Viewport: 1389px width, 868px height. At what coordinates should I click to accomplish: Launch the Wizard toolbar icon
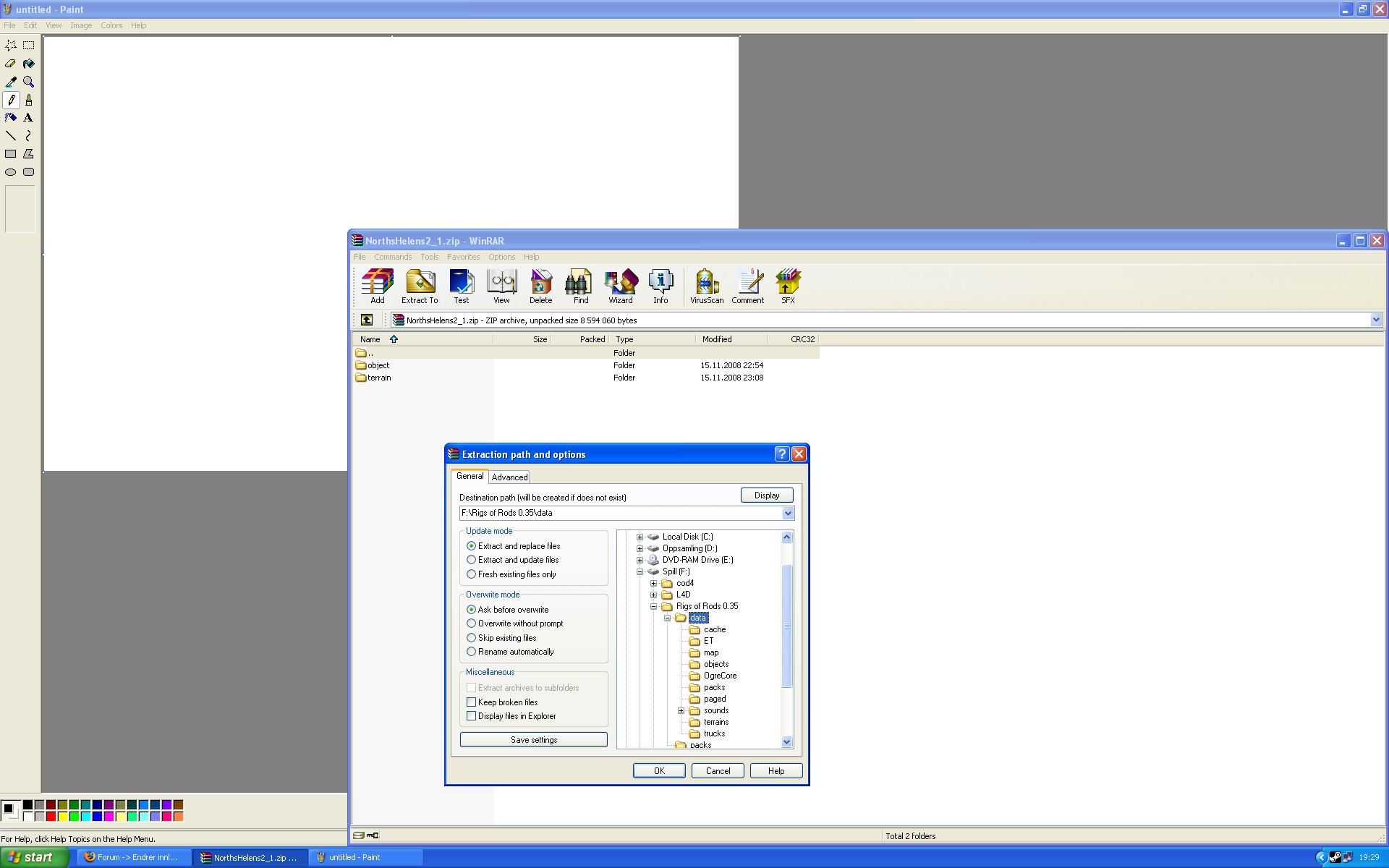[x=621, y=286]
